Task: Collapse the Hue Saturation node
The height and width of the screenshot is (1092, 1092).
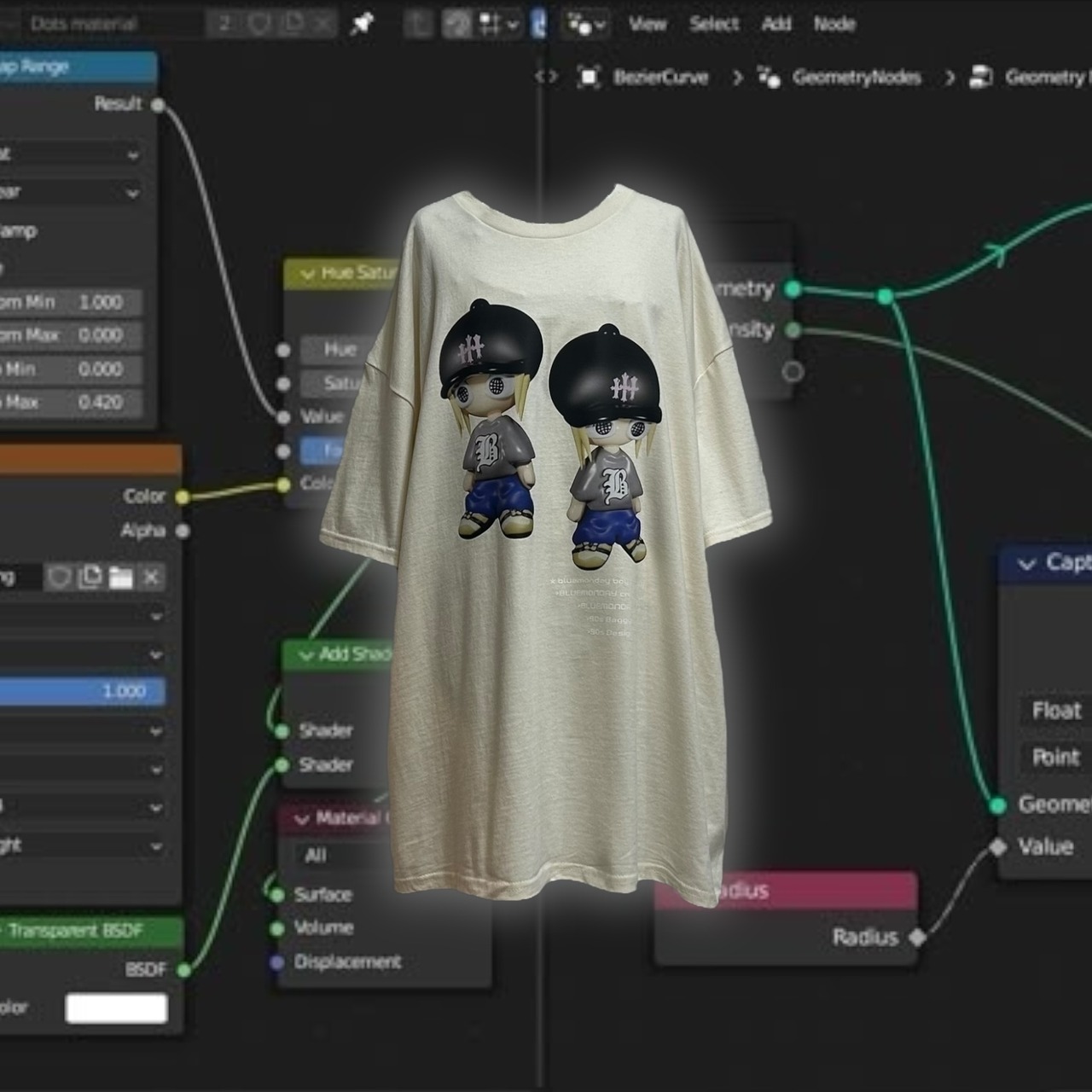Action: point(306,274)
